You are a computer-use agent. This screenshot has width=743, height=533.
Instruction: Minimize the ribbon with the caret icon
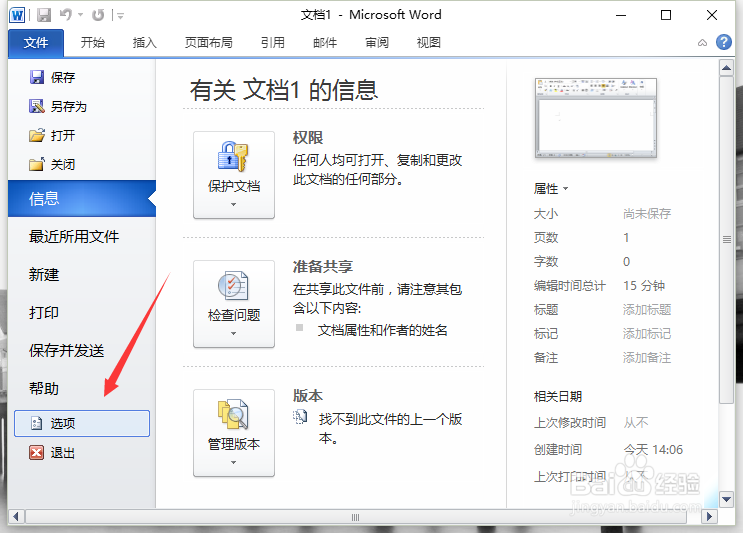pyautogui.click(x=702, y=43)
